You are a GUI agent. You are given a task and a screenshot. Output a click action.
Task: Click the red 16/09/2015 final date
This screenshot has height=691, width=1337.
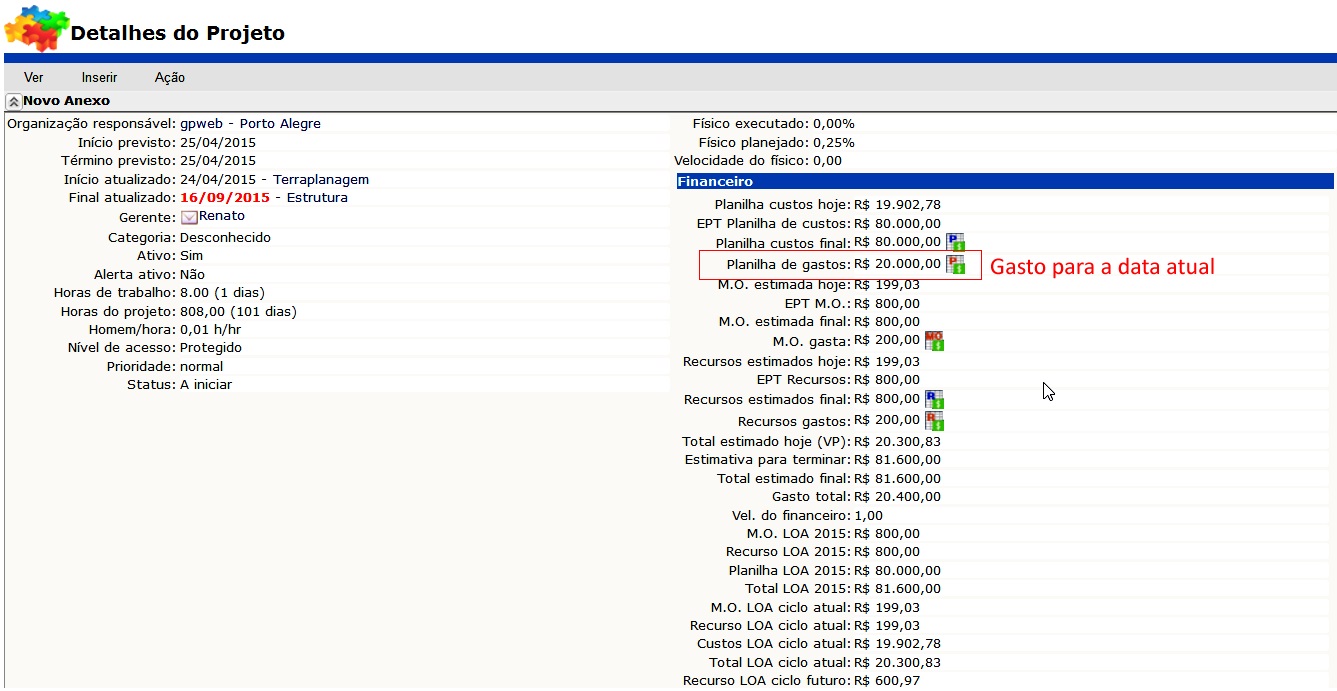point(225,198)
